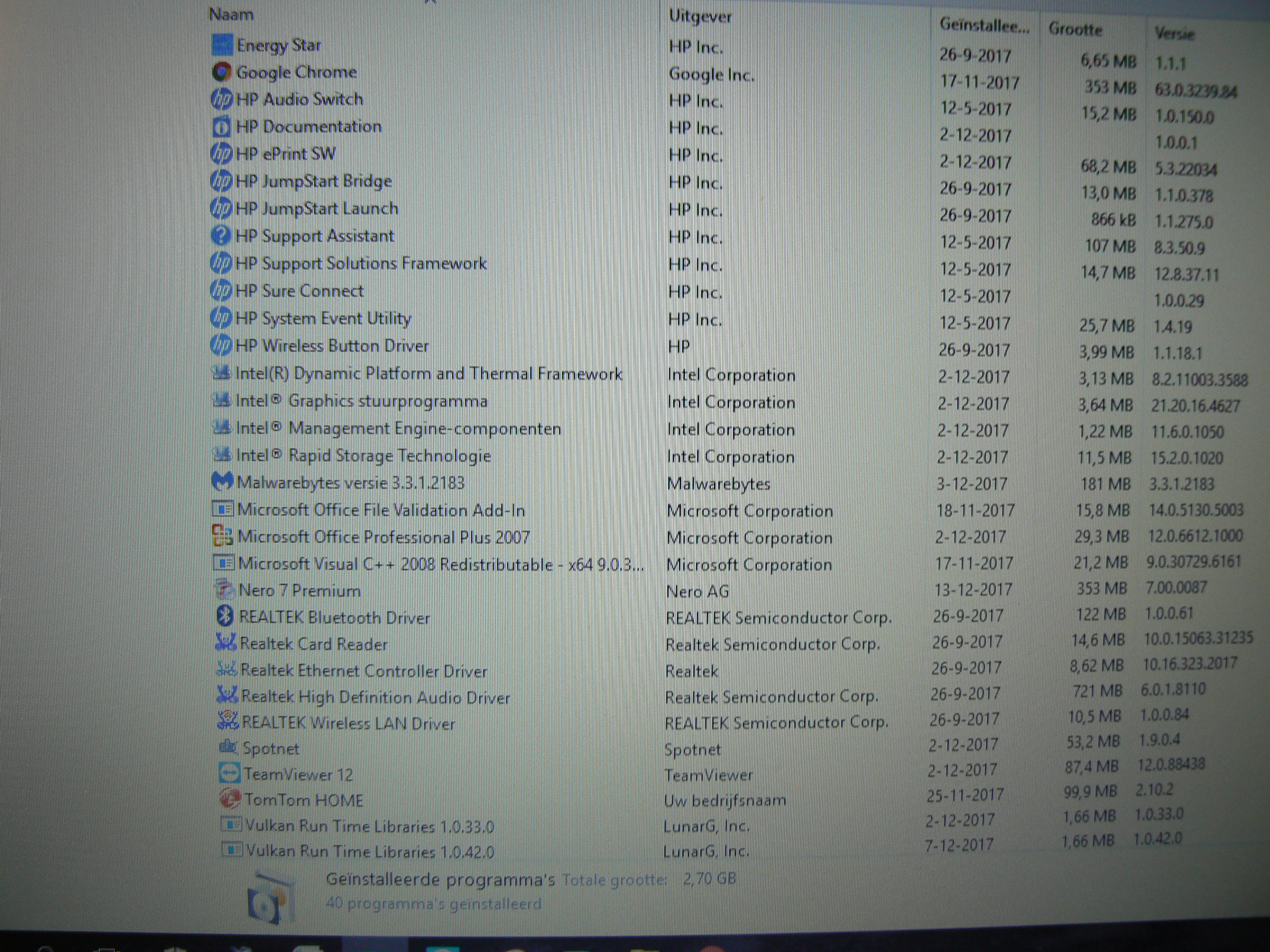
Task: Select Malwarebytes versie 3.3.1.2183 name
Action: 351,483
